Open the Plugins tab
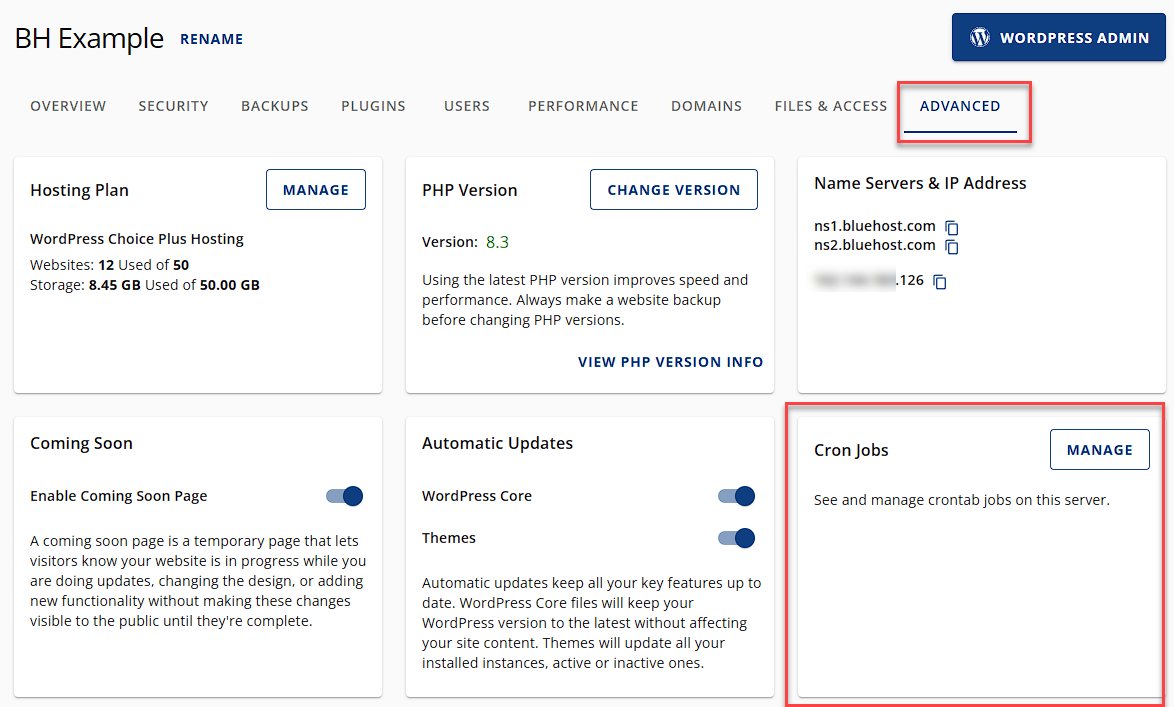1174x707 pixels. (373, 105)
